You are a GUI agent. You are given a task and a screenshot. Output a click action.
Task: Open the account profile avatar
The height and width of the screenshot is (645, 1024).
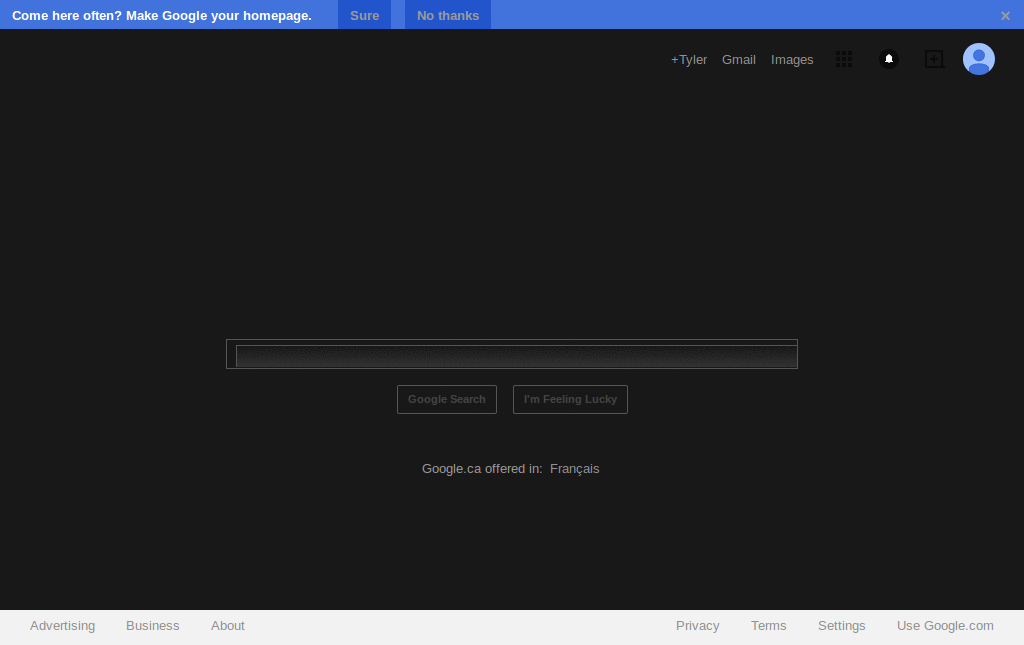tap(978, 59)
